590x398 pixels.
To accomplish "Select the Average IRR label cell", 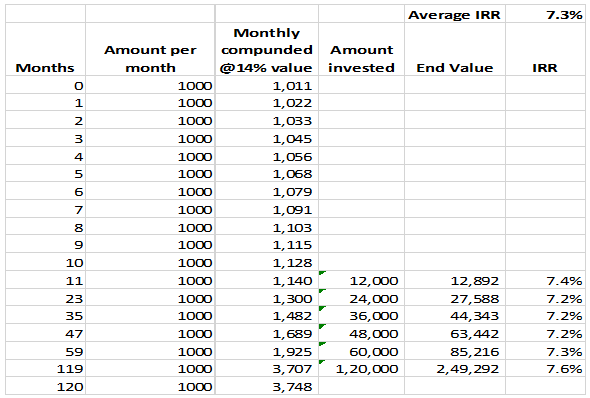I will [x=455, y=14].
